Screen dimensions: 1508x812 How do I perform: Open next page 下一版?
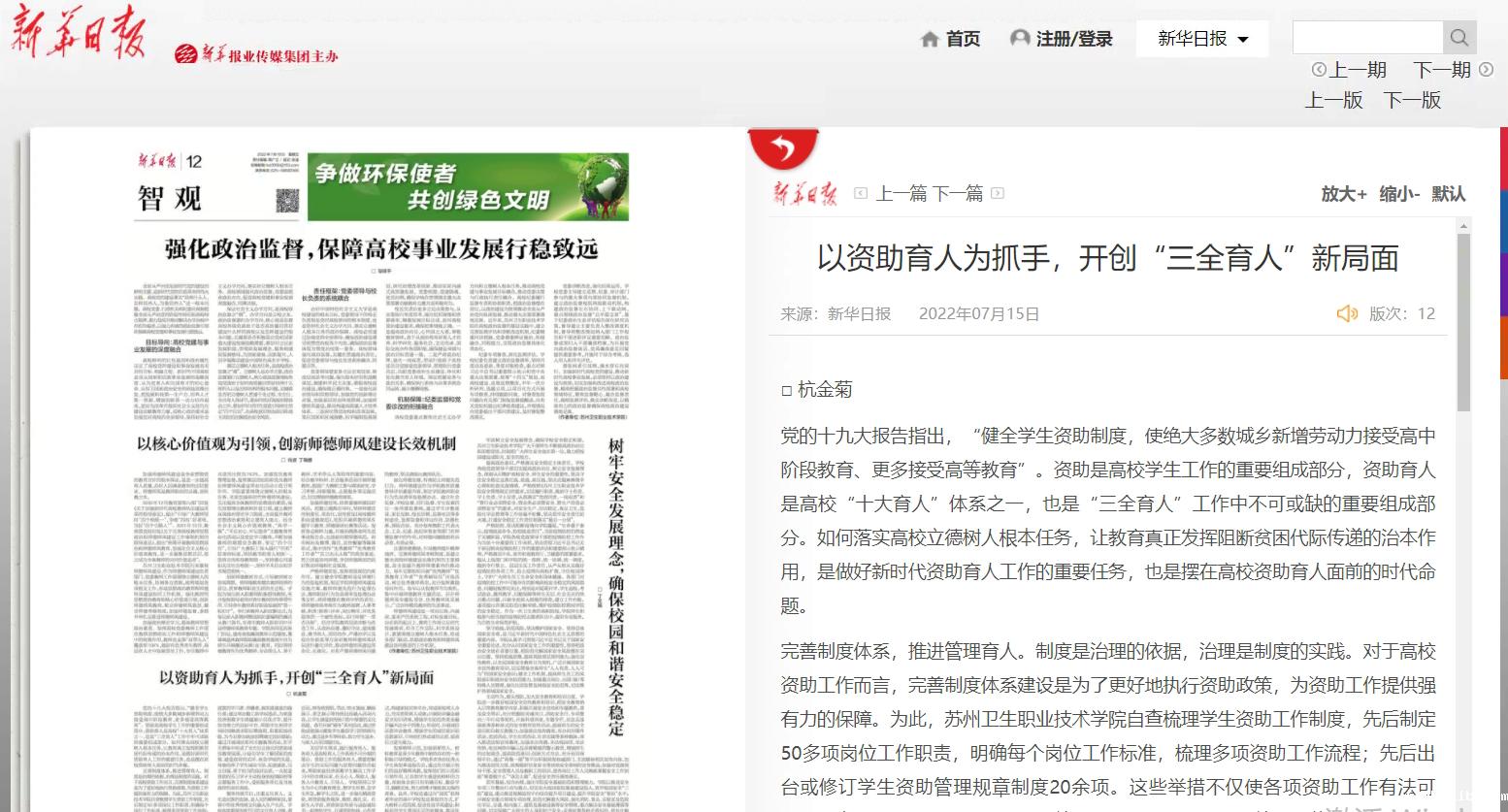pyautogui.click(x=1412, y=100)
